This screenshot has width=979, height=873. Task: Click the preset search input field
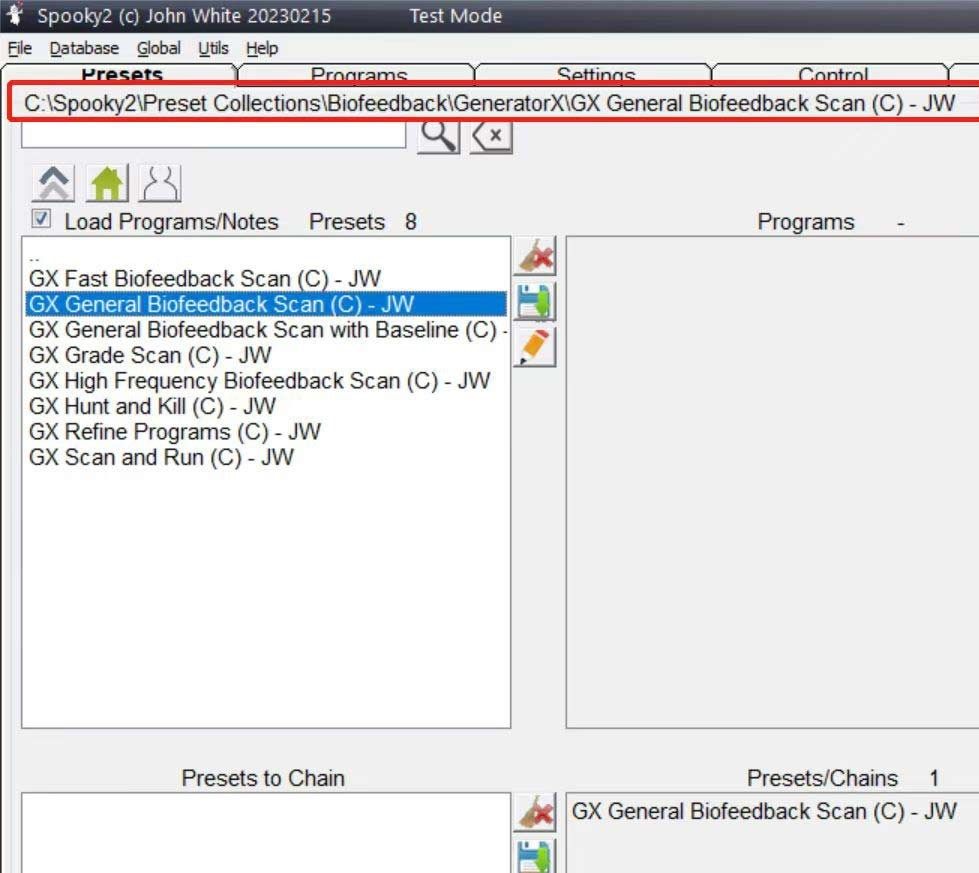[x=214, y=135]
